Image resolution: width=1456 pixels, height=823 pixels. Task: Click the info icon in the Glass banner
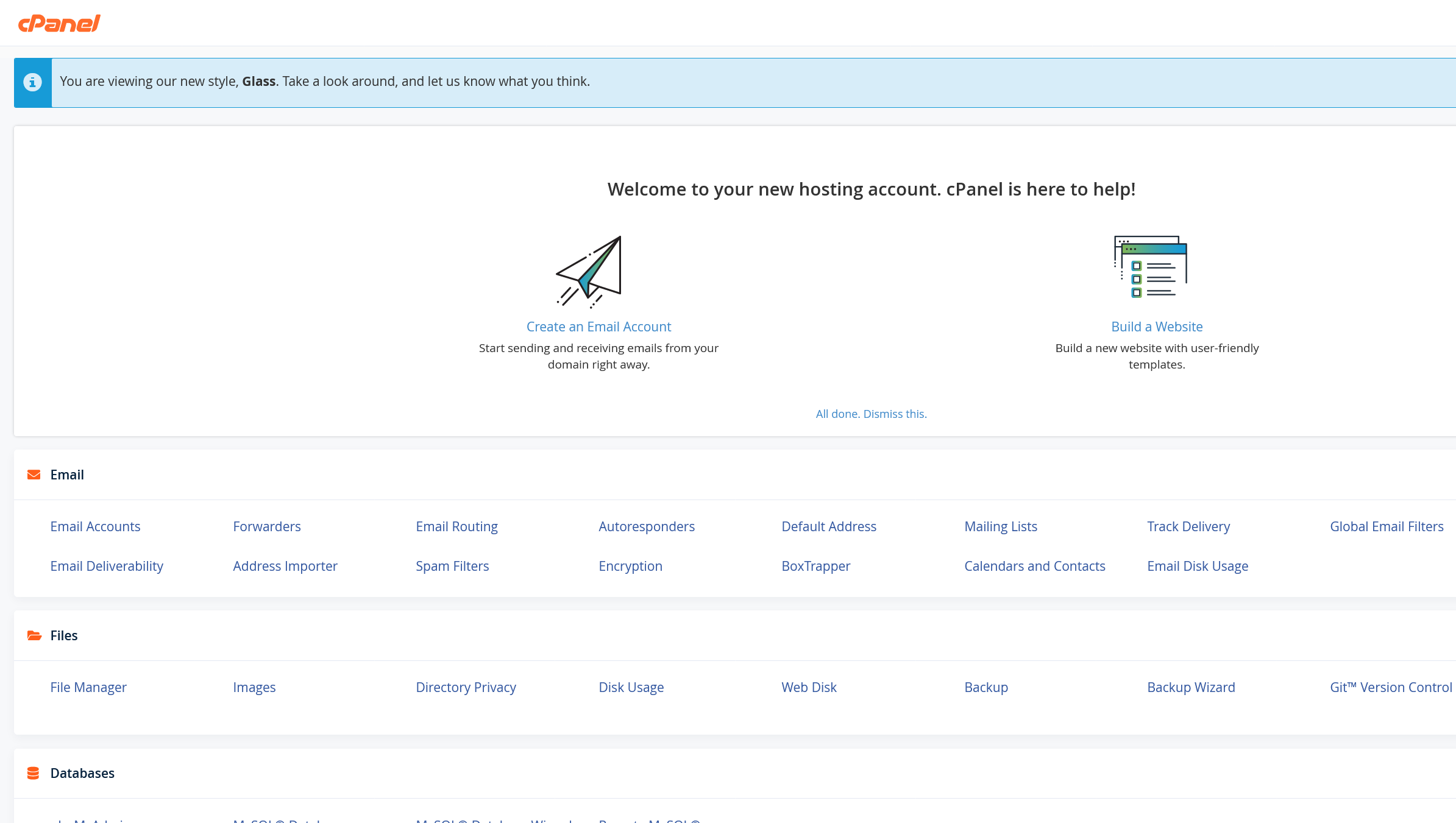click(33, 82)
